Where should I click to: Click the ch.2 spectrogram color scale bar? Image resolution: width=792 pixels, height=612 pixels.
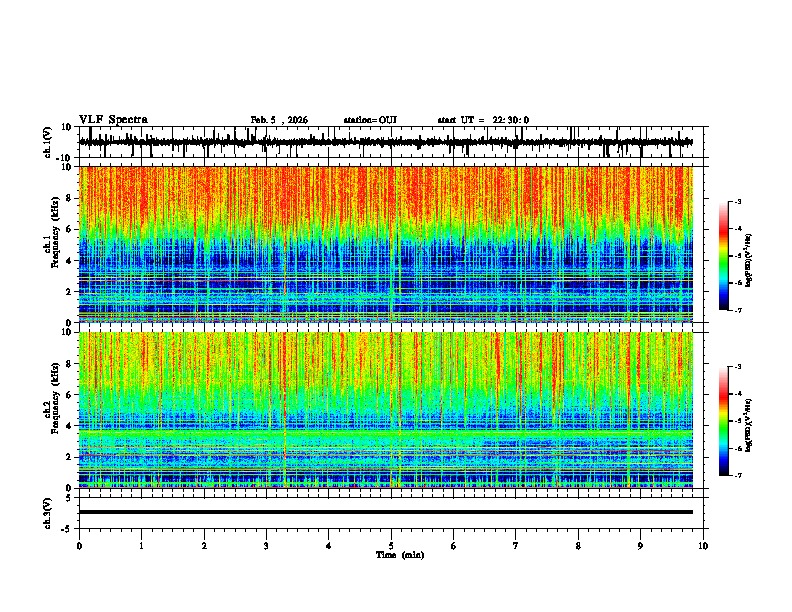pos(723,421)
